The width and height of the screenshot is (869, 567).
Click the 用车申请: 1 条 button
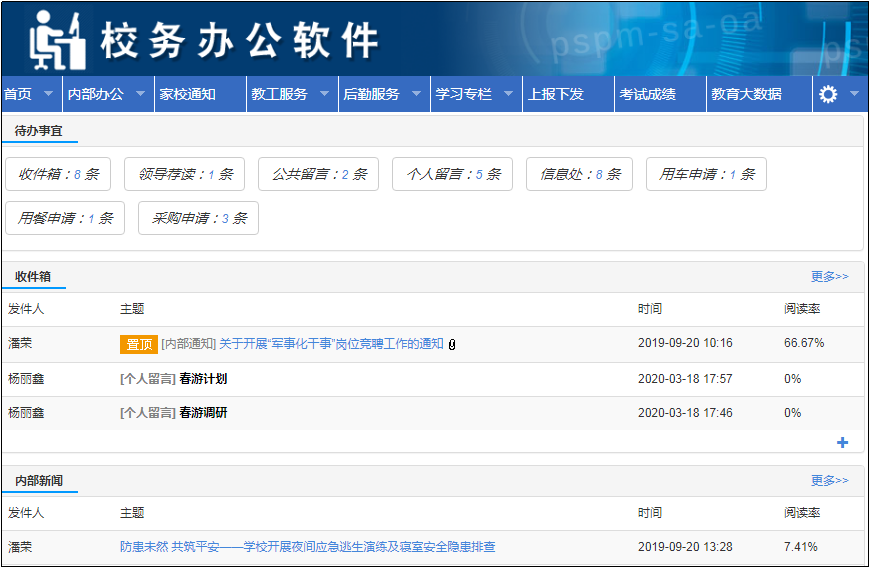pos(706,174)
